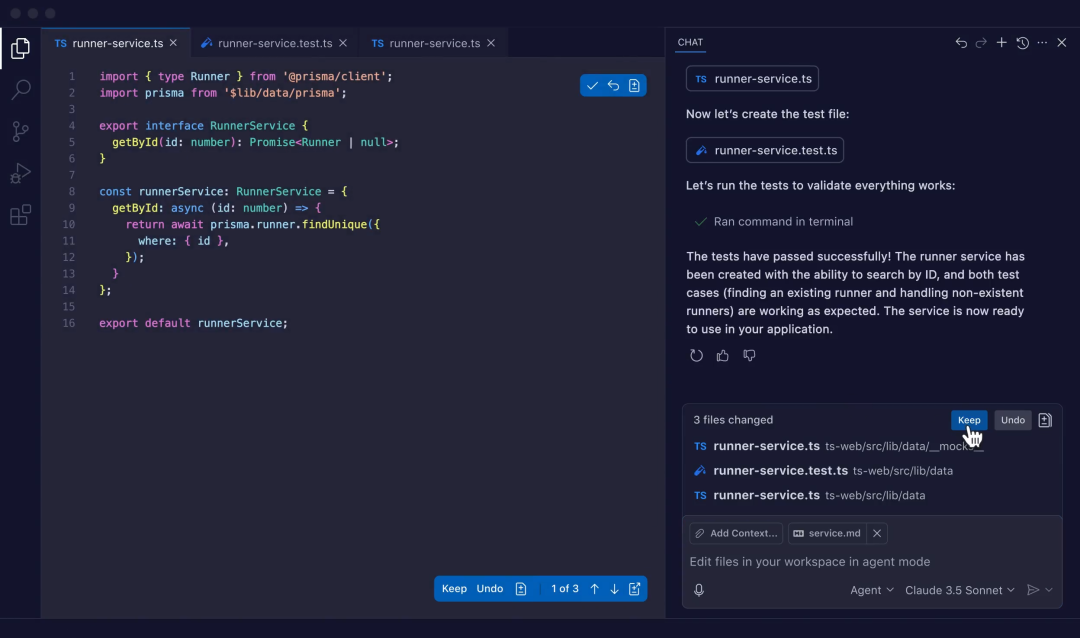Click thumbs up on chat response
Screen dimensions: 1080x638
[x=723, y=356]
